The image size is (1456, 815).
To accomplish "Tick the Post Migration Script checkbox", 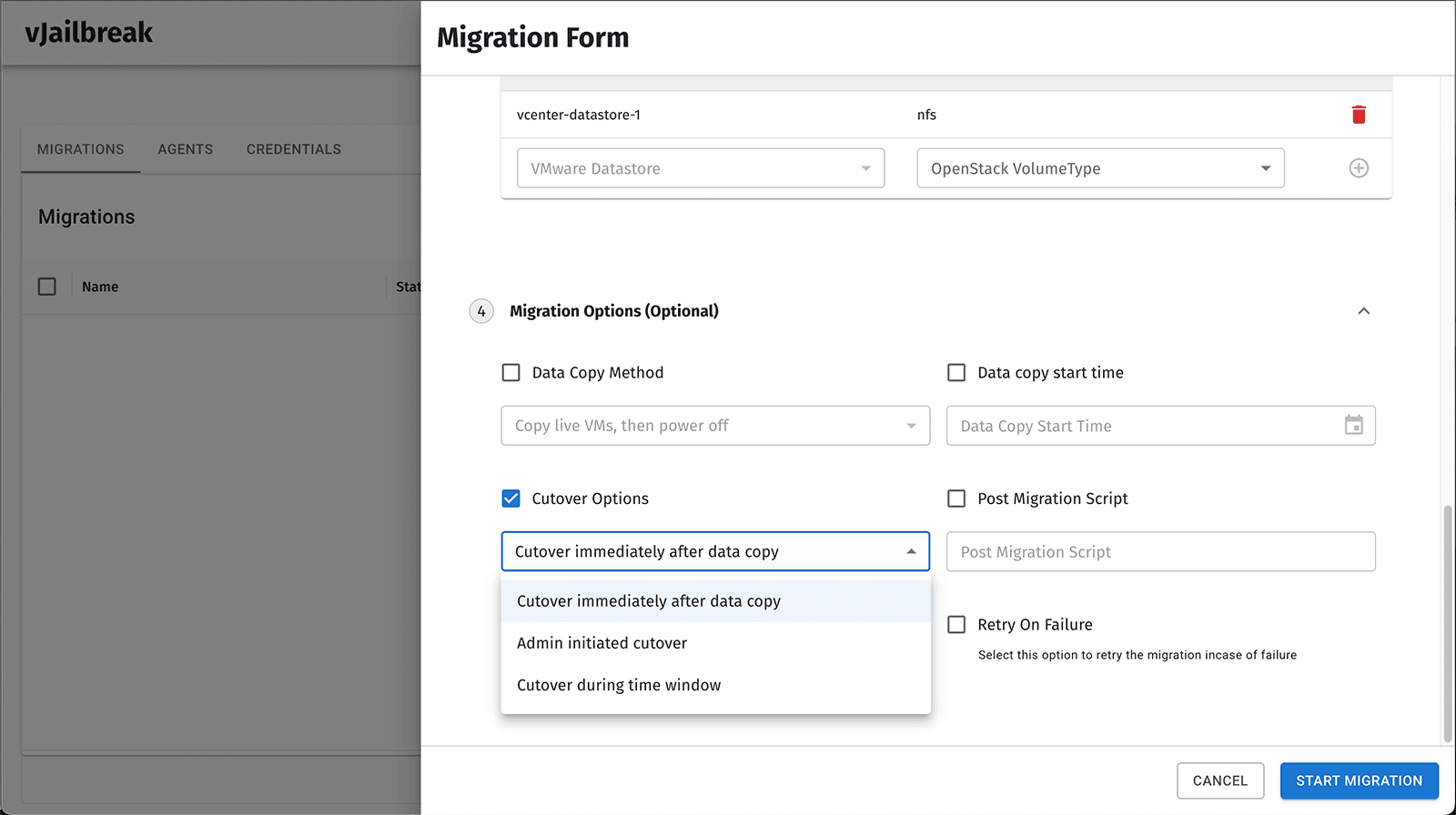I will click(x=956, y=498).
